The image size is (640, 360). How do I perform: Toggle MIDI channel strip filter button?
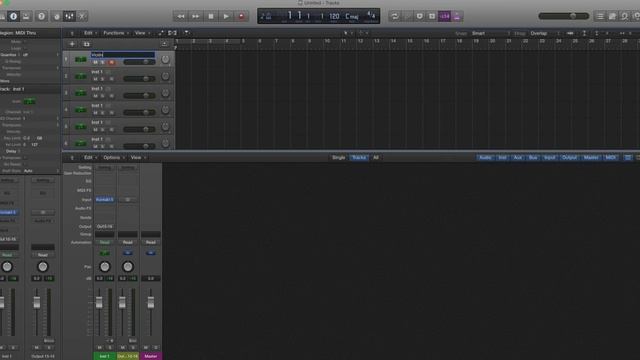[611, 158]
